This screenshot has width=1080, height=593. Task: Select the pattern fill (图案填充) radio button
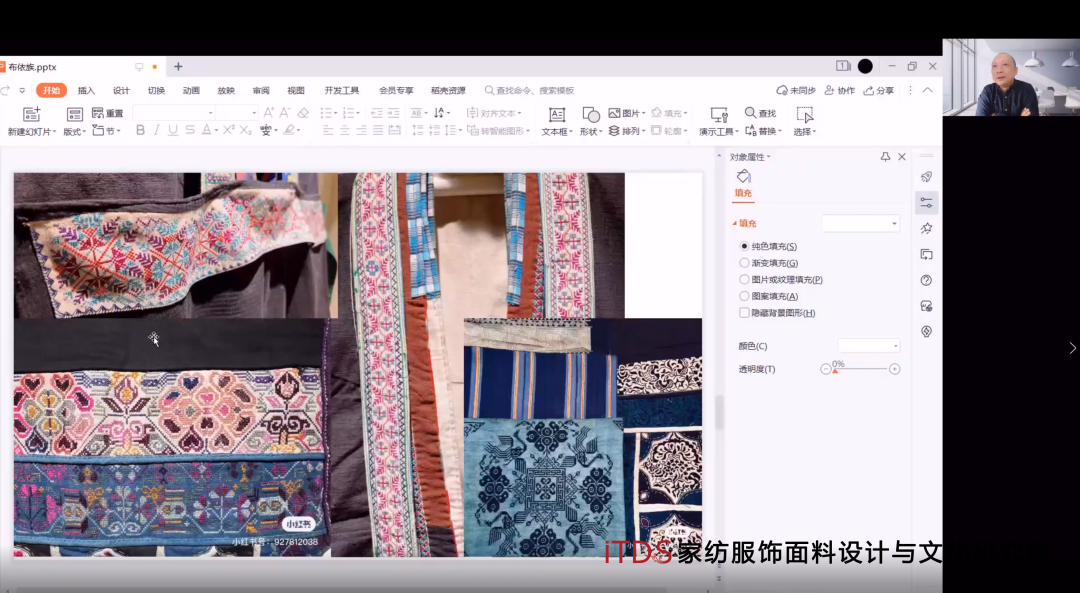pos(744,295)
